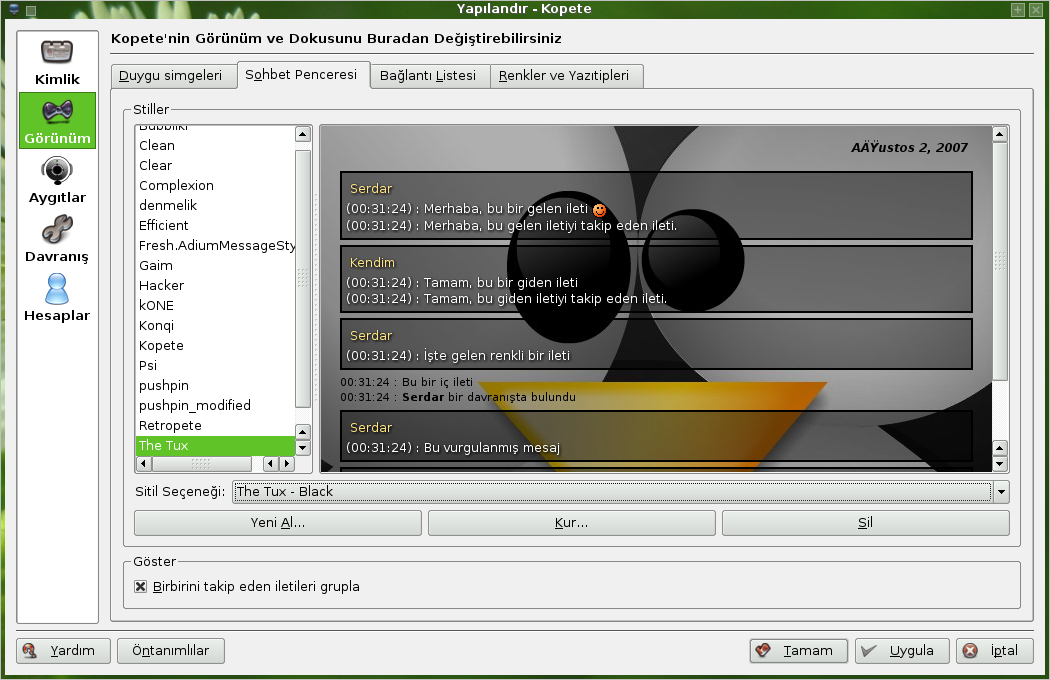This screenshot has width=1050, height=680.
Task: Click style list scroll up arrow
Action: point(303,134)
